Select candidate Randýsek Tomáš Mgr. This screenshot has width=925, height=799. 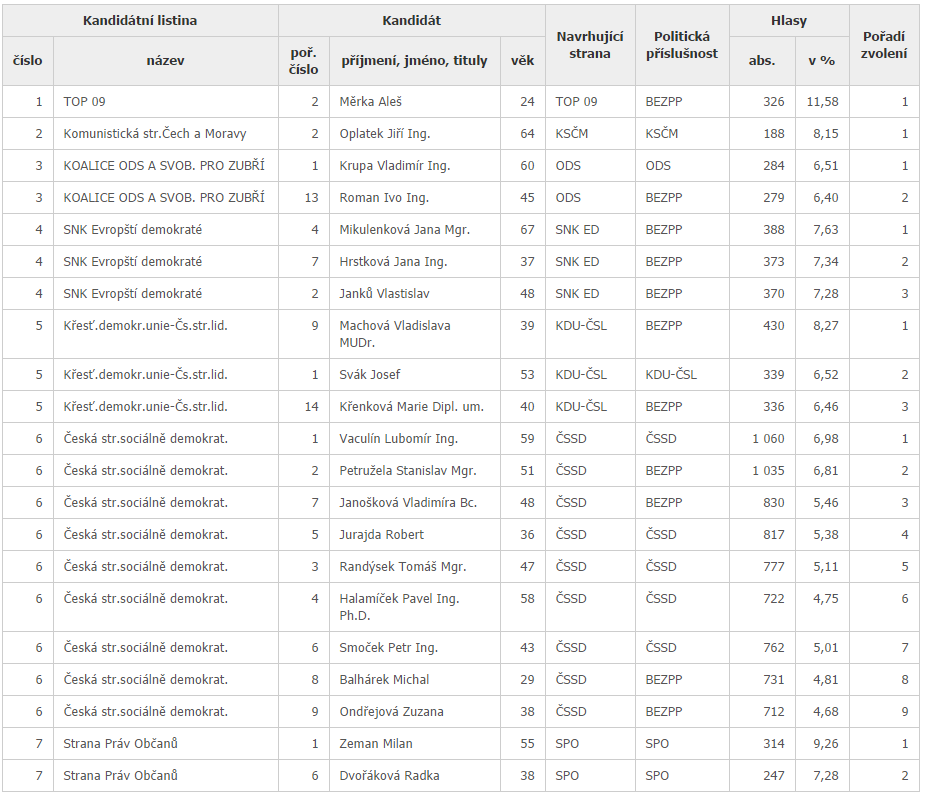tap(402, 566)
